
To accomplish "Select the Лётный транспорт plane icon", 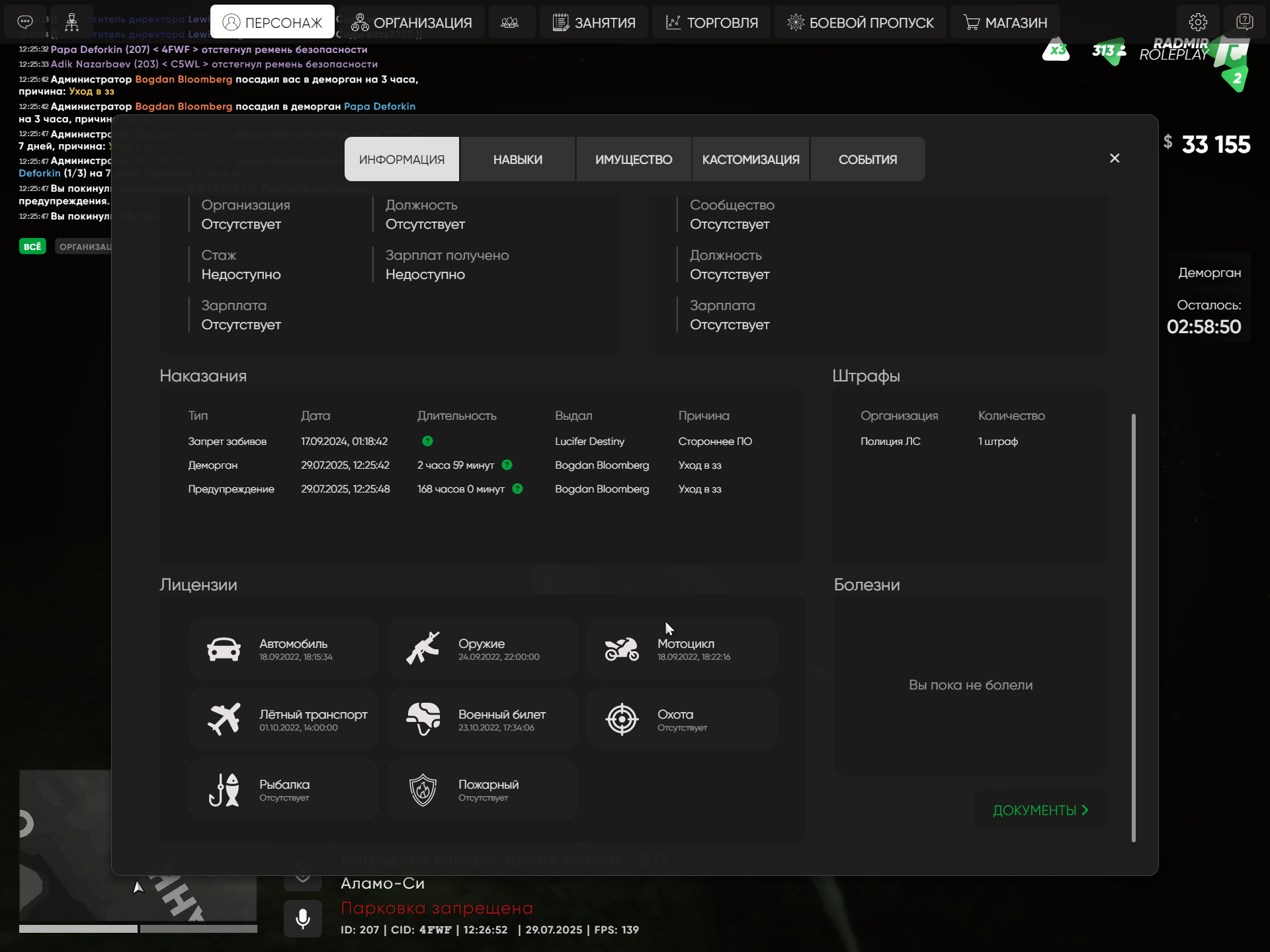I will [x=224, y=719].
